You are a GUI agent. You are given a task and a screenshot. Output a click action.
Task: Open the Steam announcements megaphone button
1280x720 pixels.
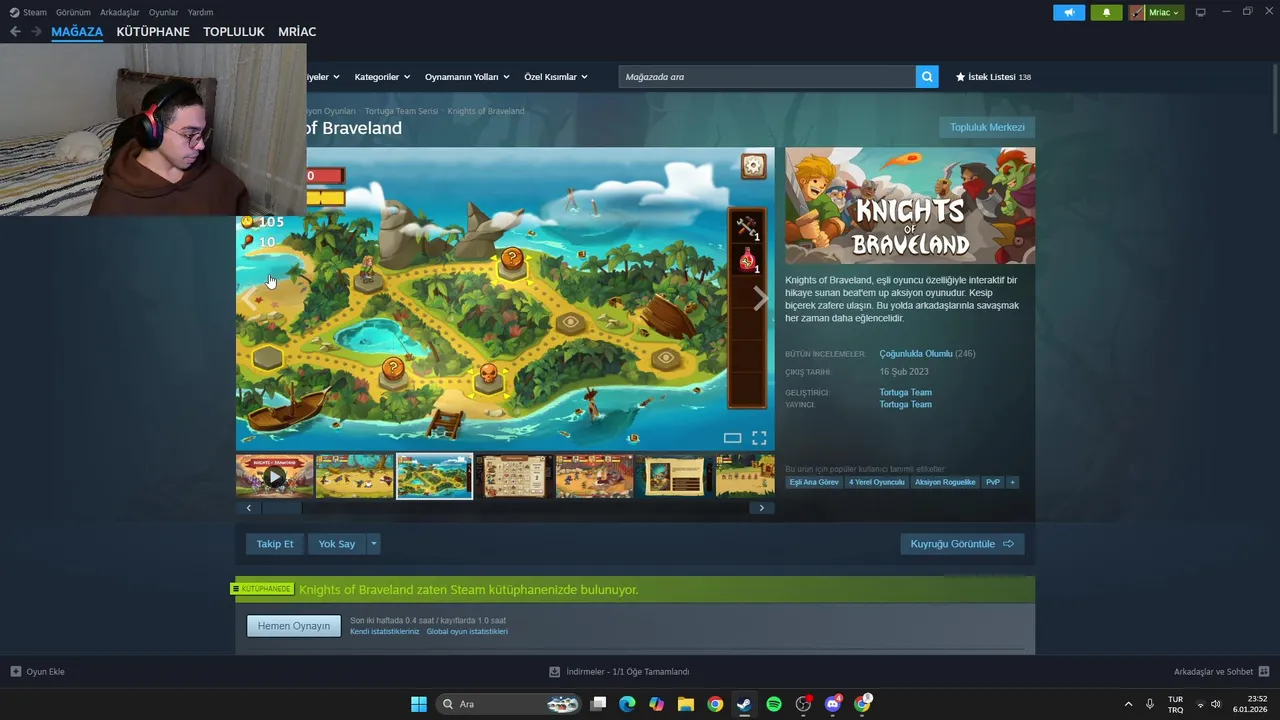tap(1069, 13)
